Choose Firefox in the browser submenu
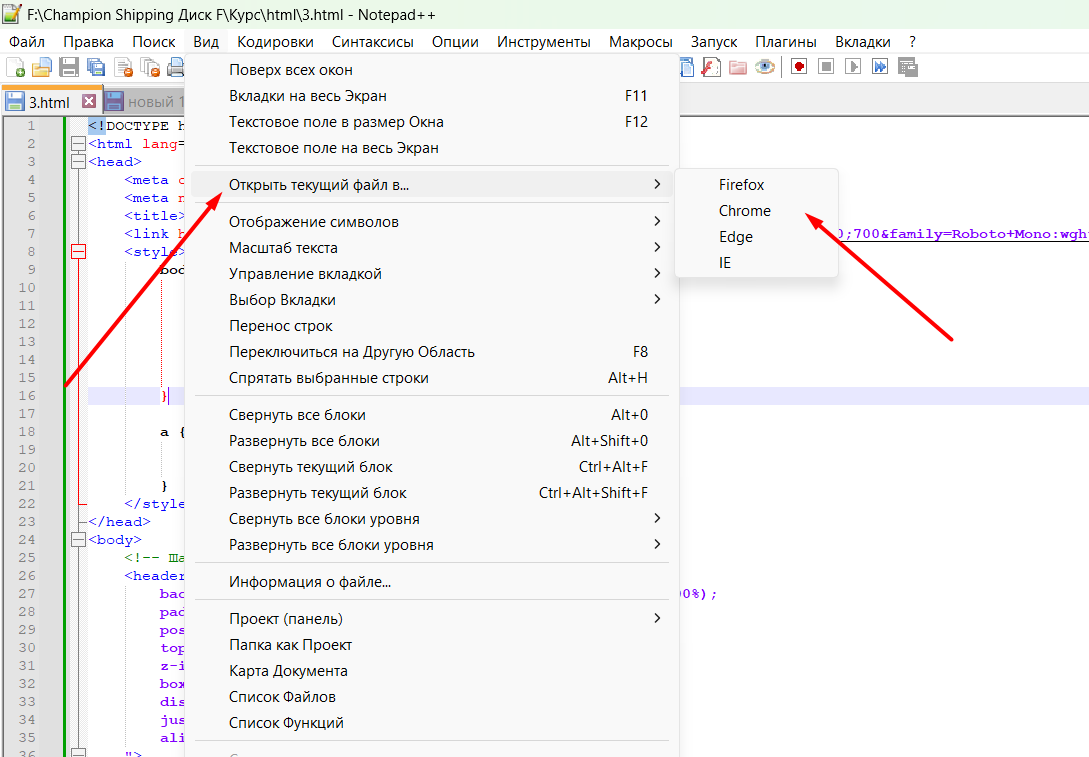The image size is (1089, 757). pos(756,185)
